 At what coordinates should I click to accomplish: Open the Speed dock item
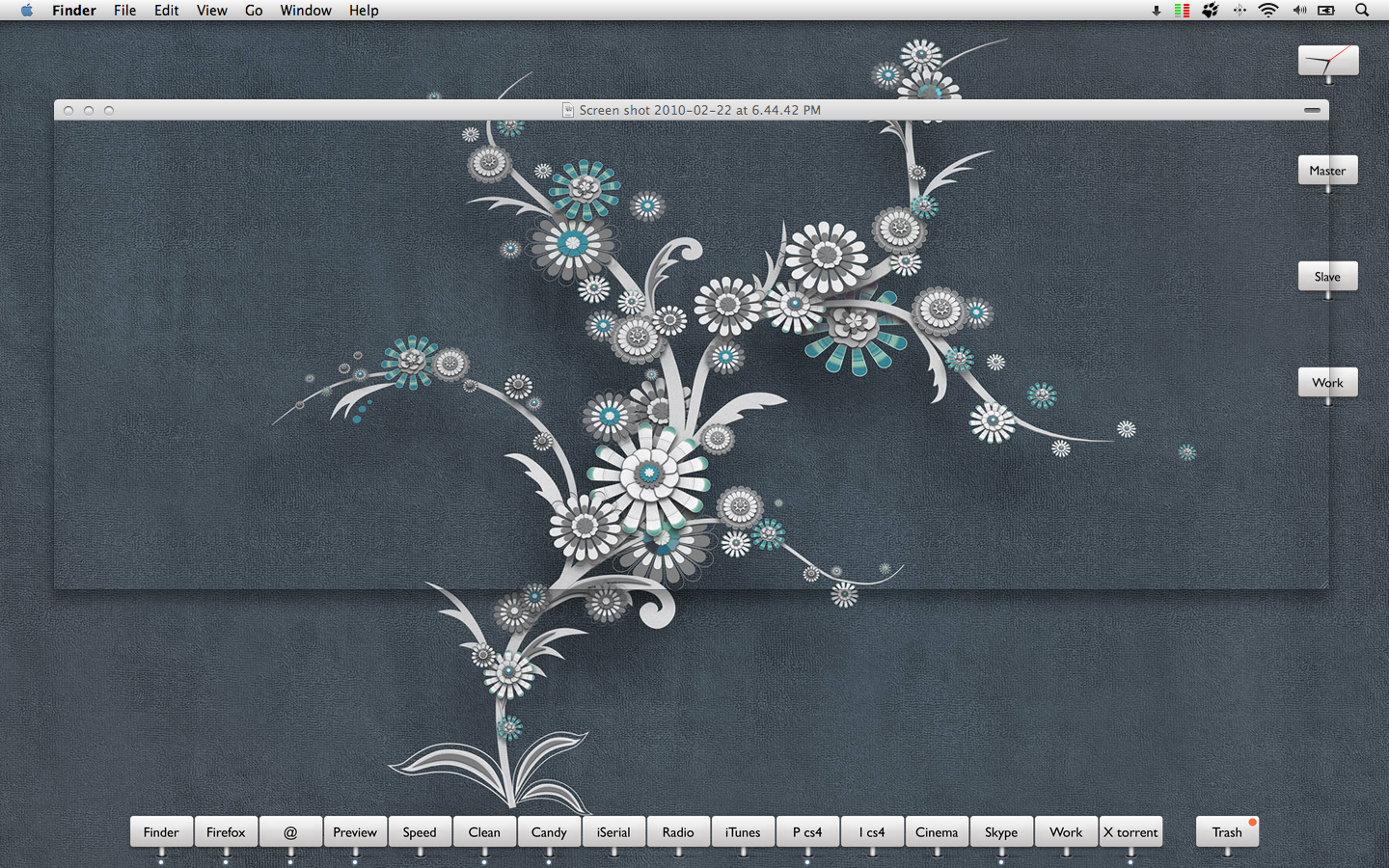[x=420, y=832]
